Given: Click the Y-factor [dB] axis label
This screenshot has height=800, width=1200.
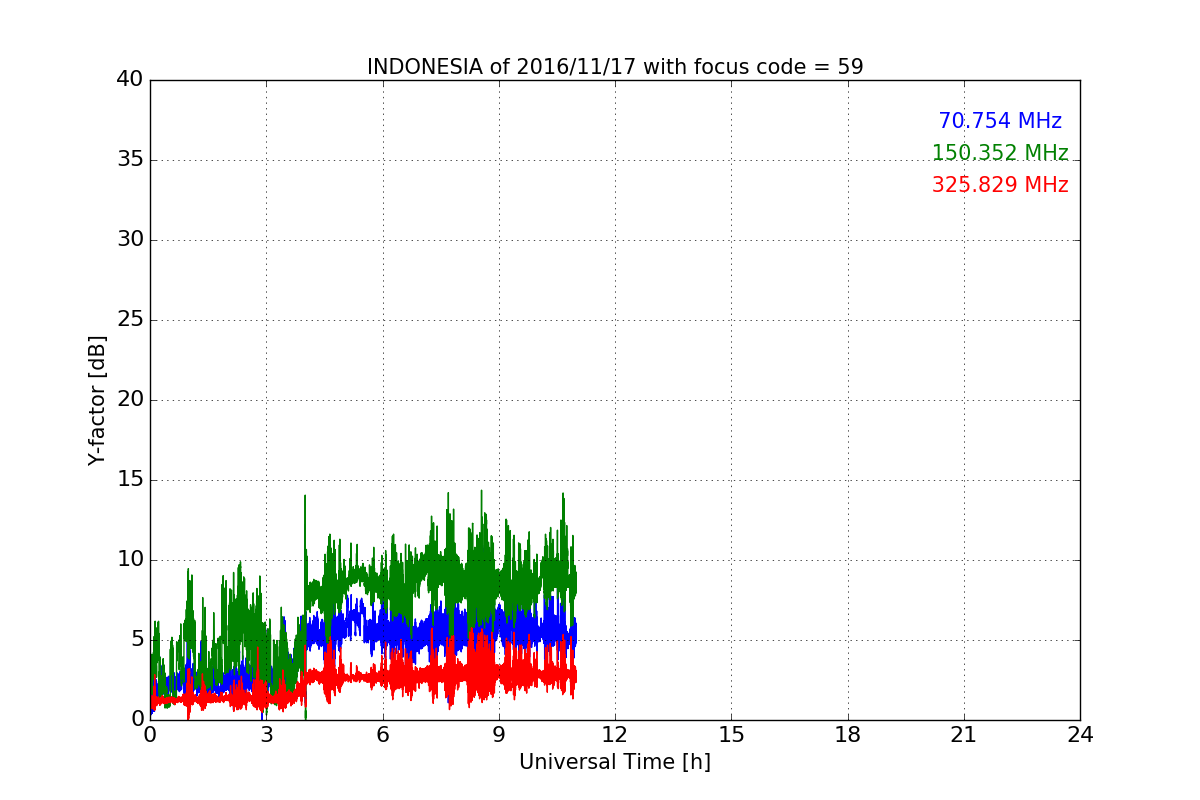Looking at the screenshot, I should [97, 400].
